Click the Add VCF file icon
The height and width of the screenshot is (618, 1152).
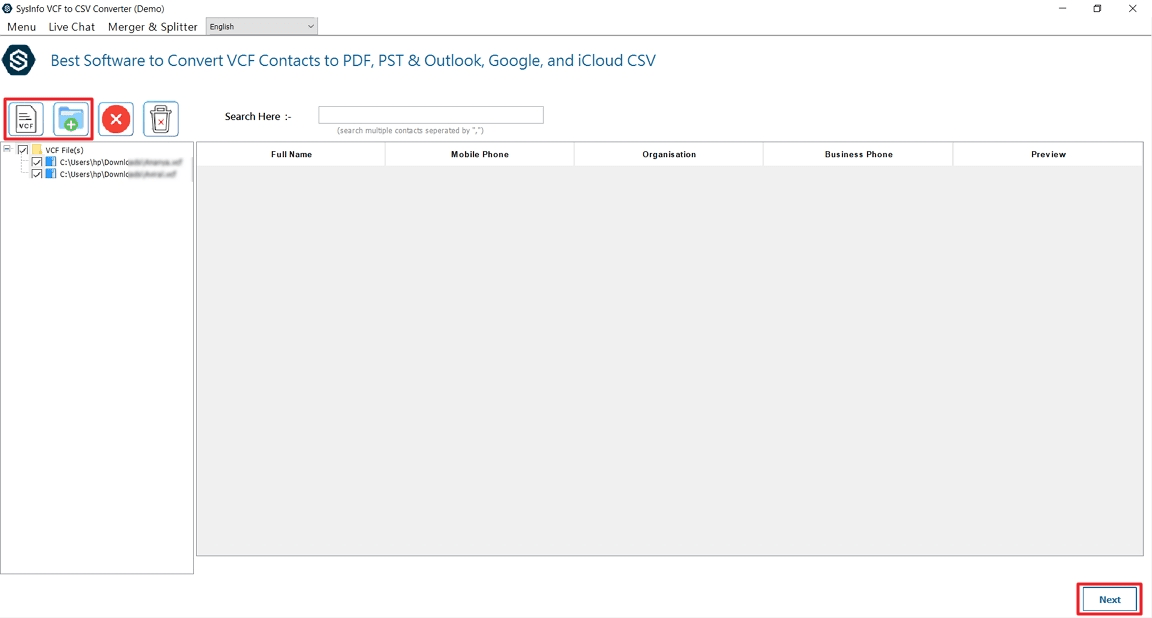[x=26, y=118]
